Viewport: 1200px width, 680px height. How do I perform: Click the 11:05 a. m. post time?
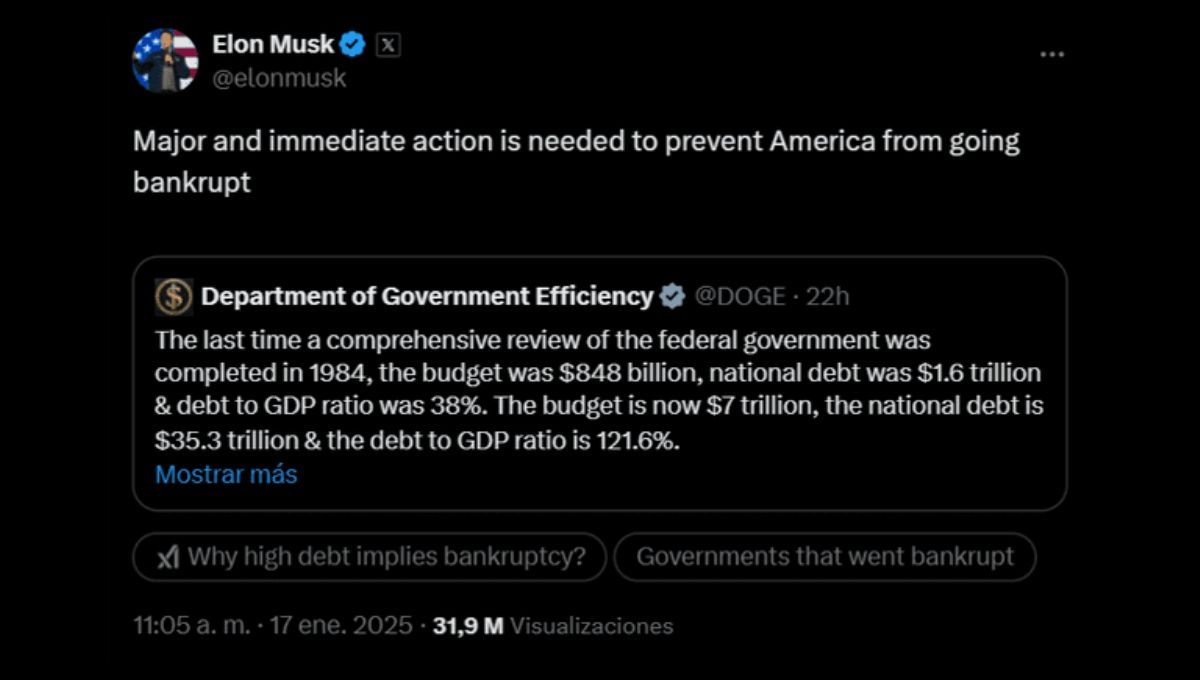tap(190, 626)
